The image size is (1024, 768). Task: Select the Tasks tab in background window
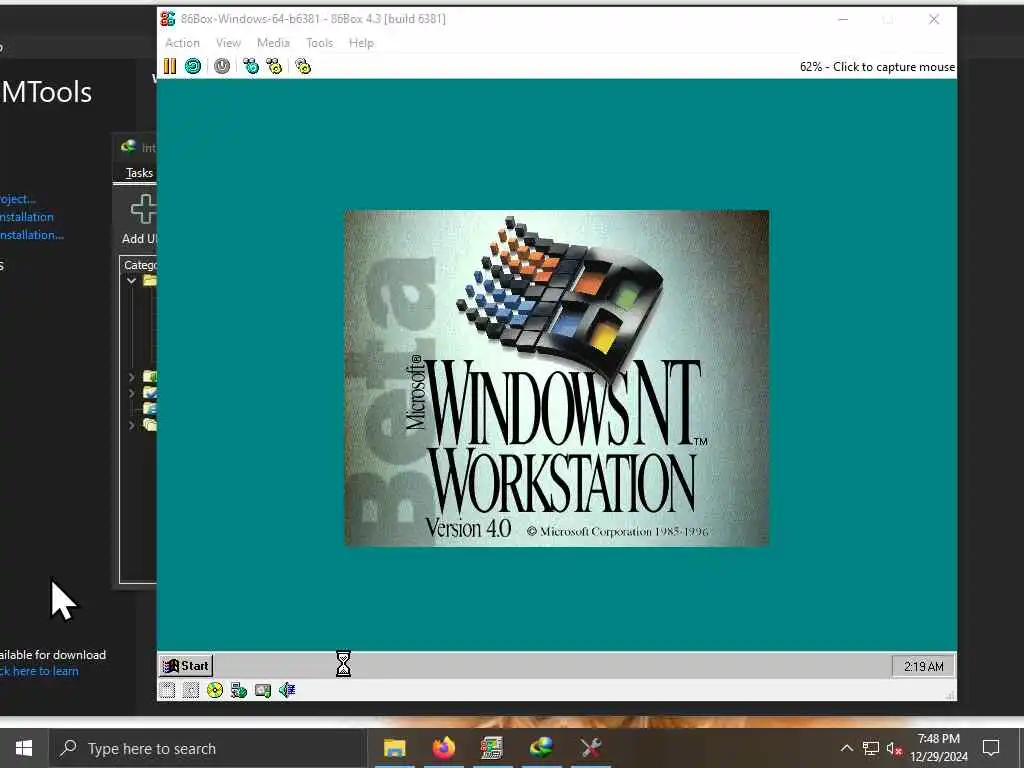coord(139,173)
